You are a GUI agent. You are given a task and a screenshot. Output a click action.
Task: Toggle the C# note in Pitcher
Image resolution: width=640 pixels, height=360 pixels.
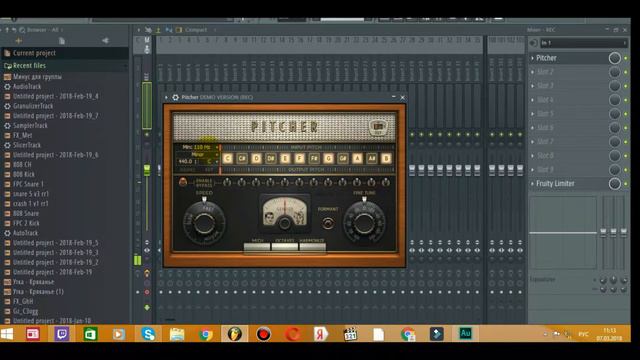pyautogui.click(x=242, y=158)
